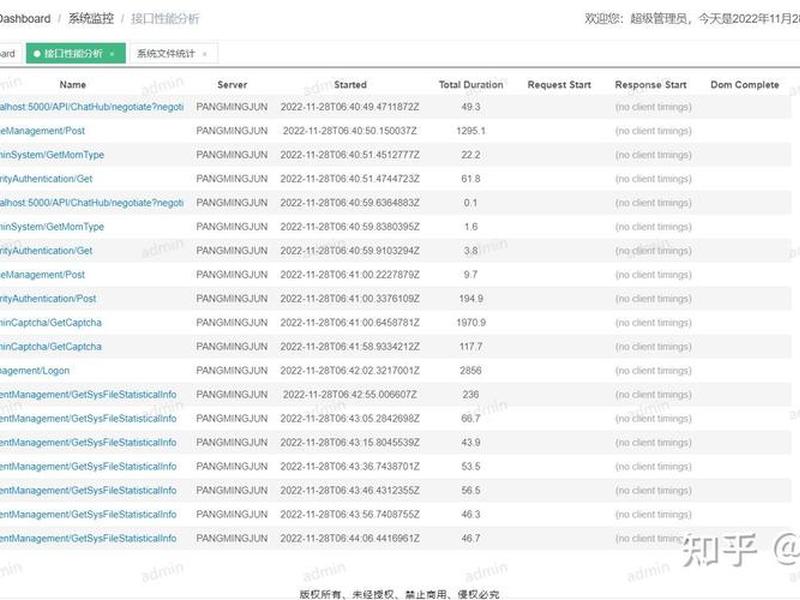Click started time 2022-11-28T06:41:00.2227879Z
The image size is (800, 600).
(350, 275)
